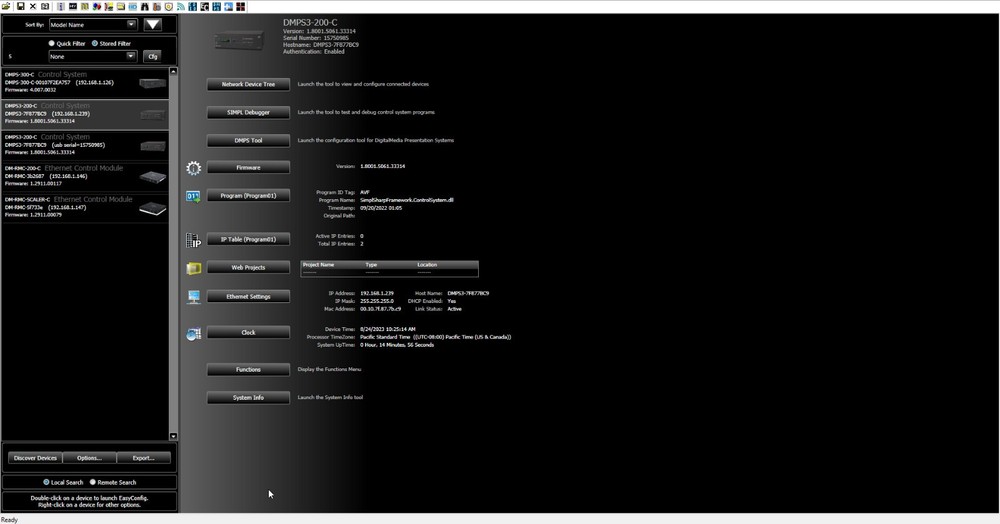Screen dimensions: 1000x524
Task: Click the gray i System Info toolbar icon
Action: tap(61, 6)
